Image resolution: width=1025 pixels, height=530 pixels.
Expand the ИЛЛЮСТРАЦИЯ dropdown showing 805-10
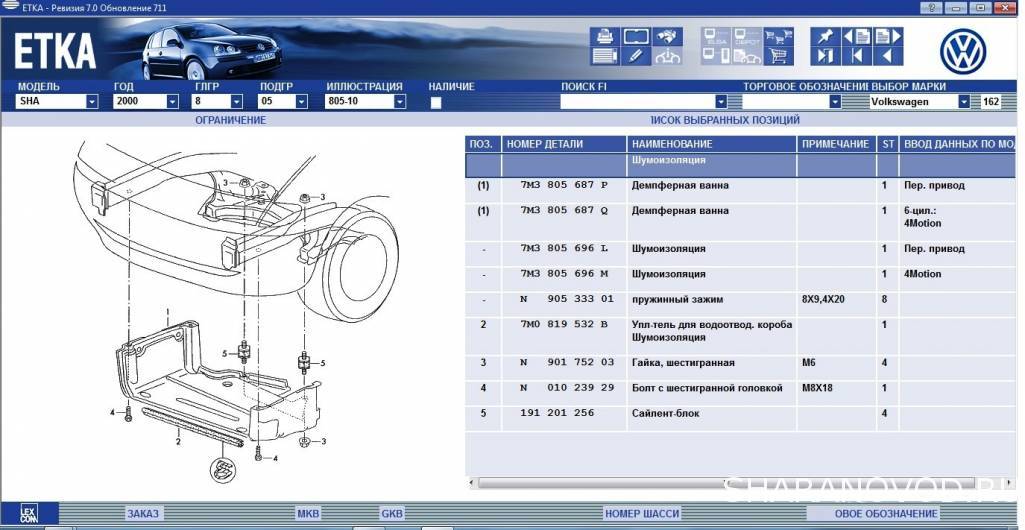pyautogui.click(x=400, y=102)
